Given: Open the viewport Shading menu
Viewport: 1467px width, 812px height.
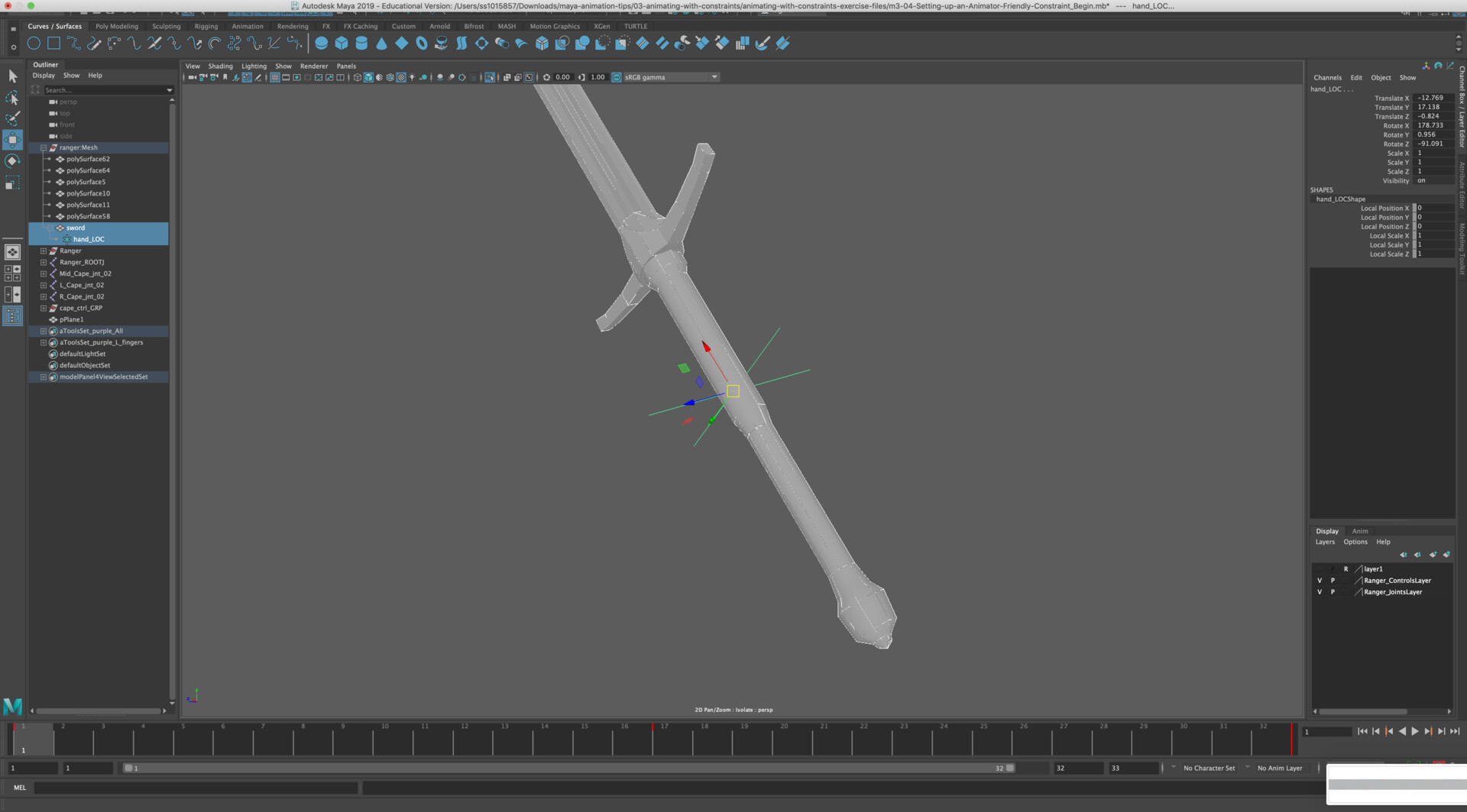Looking at the screenshot, I should click(220, 66).
